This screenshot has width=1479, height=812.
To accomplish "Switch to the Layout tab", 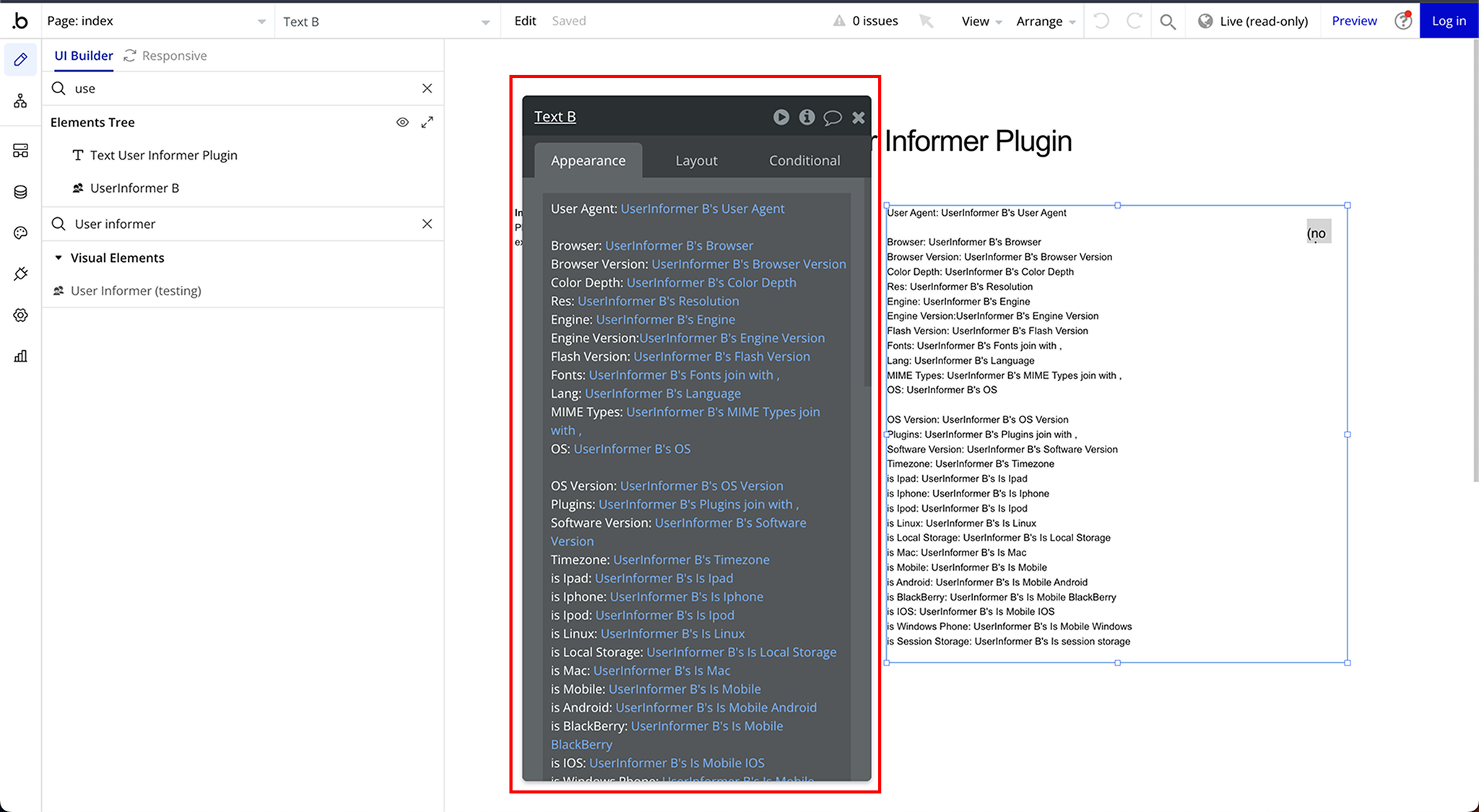I will (696, 160).
